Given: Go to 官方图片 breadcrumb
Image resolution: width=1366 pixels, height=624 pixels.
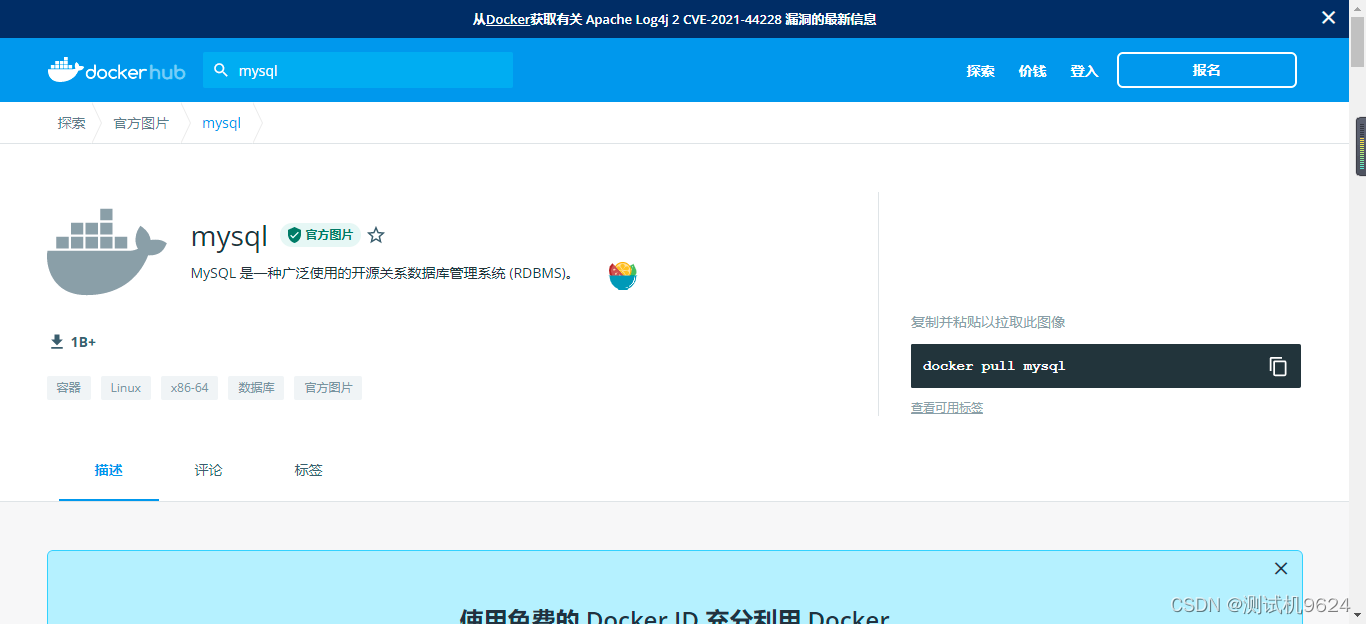Looking at the screenshot, I should point(141,123).
